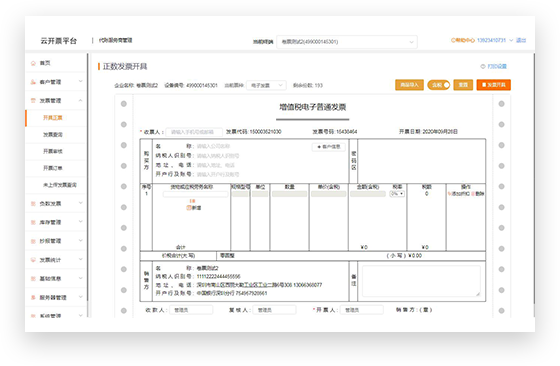Click the 商品导入 button

pos(409,85)
